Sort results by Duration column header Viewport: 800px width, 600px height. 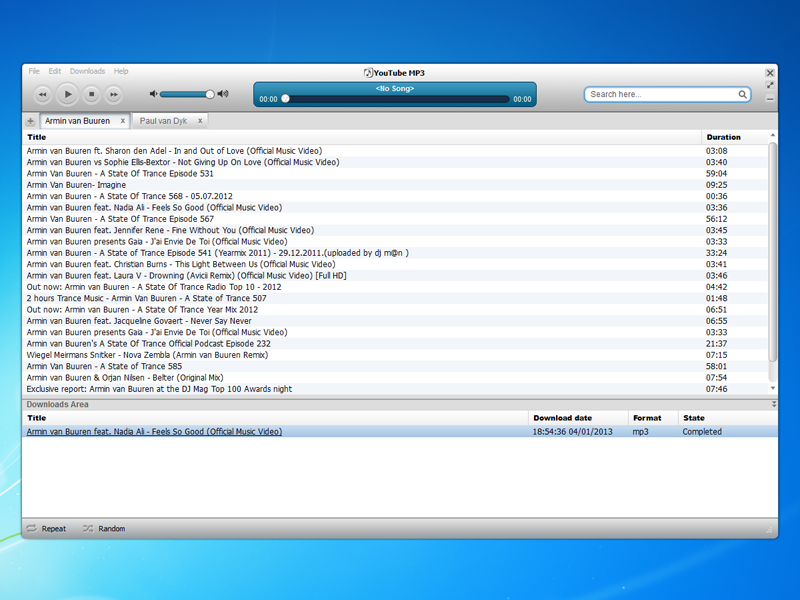point(734,137)
